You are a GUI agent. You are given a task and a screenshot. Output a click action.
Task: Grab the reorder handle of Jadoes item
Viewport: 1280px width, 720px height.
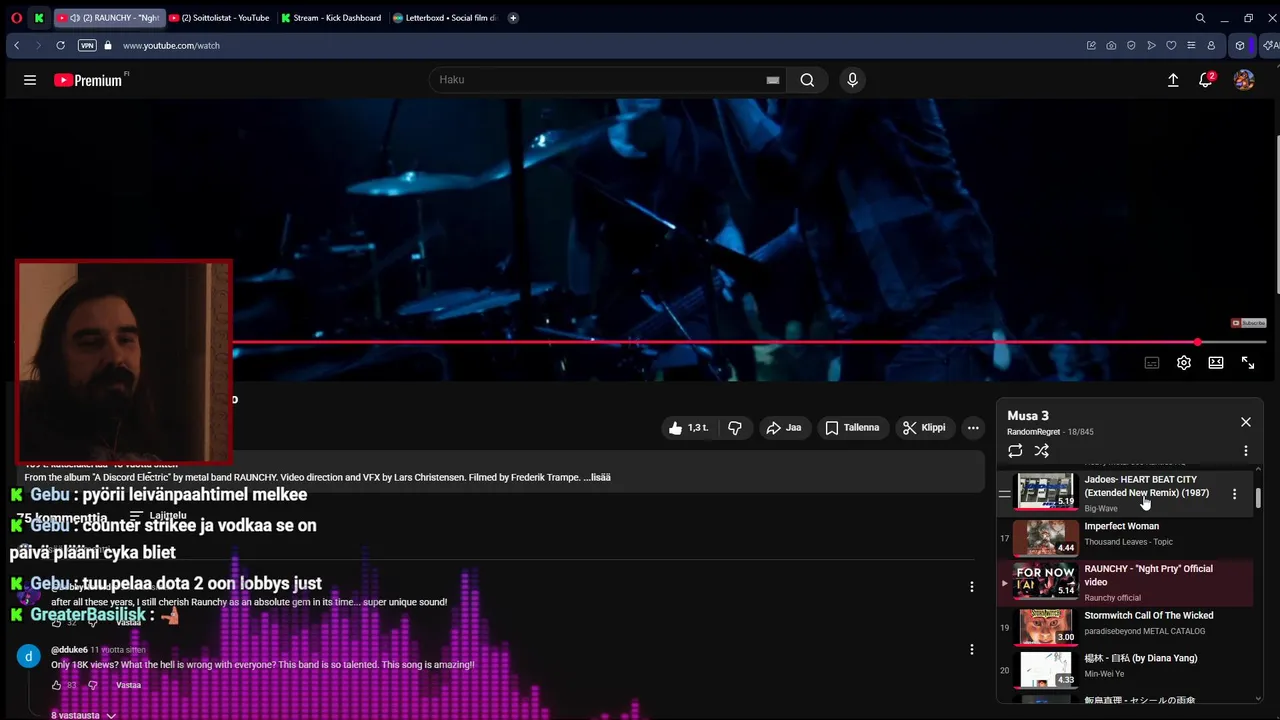(1005, 494)
